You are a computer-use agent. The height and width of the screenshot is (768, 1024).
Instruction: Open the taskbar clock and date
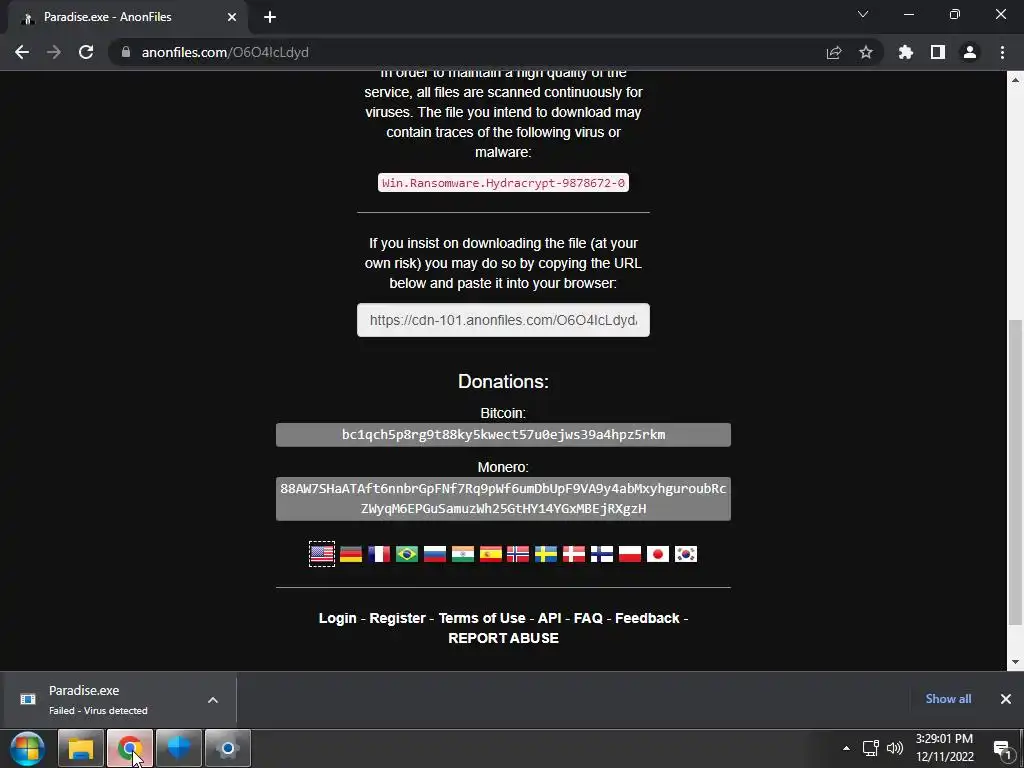pos(944,748)
